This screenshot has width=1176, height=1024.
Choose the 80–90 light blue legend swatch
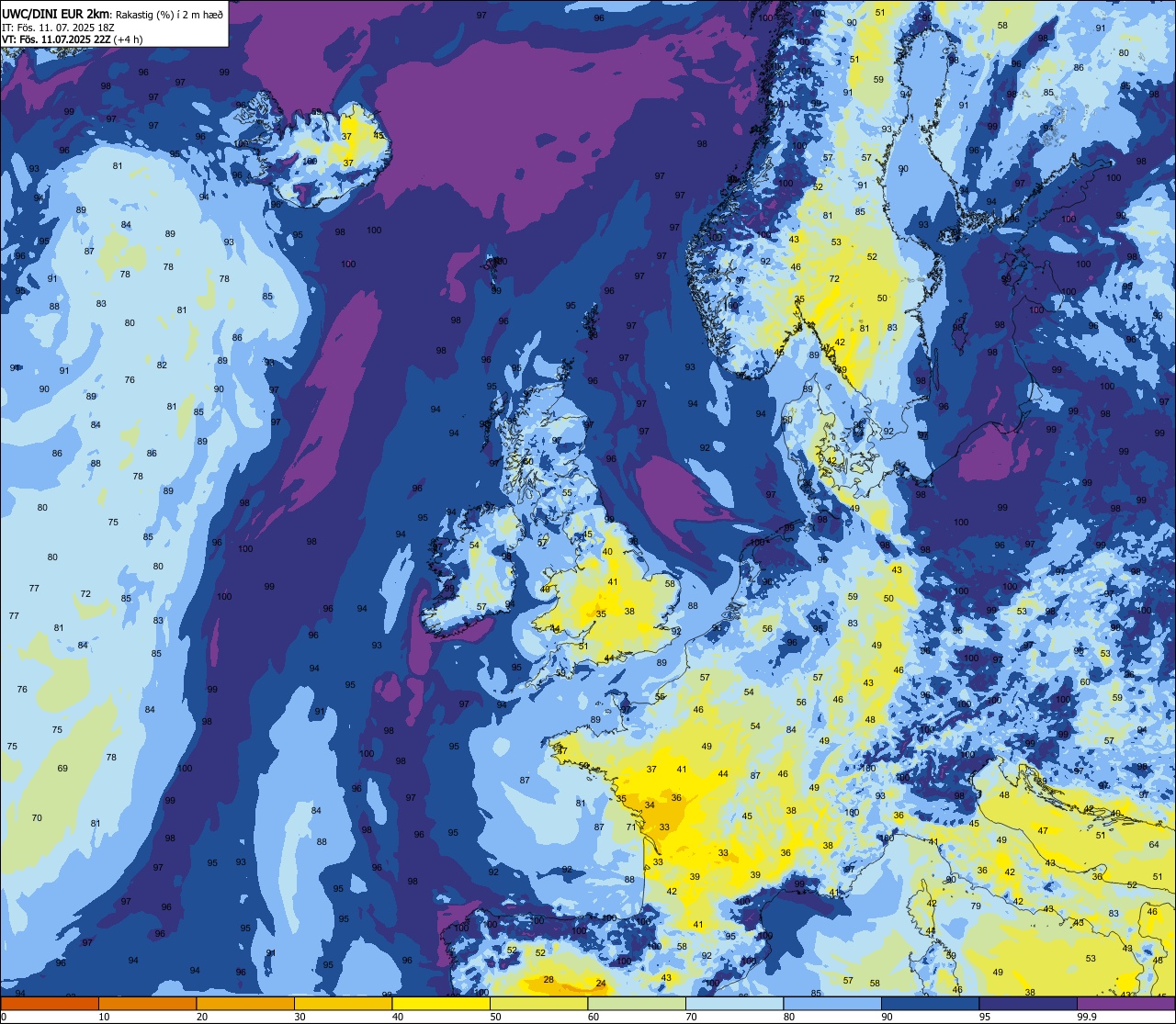coord(832,1003)
